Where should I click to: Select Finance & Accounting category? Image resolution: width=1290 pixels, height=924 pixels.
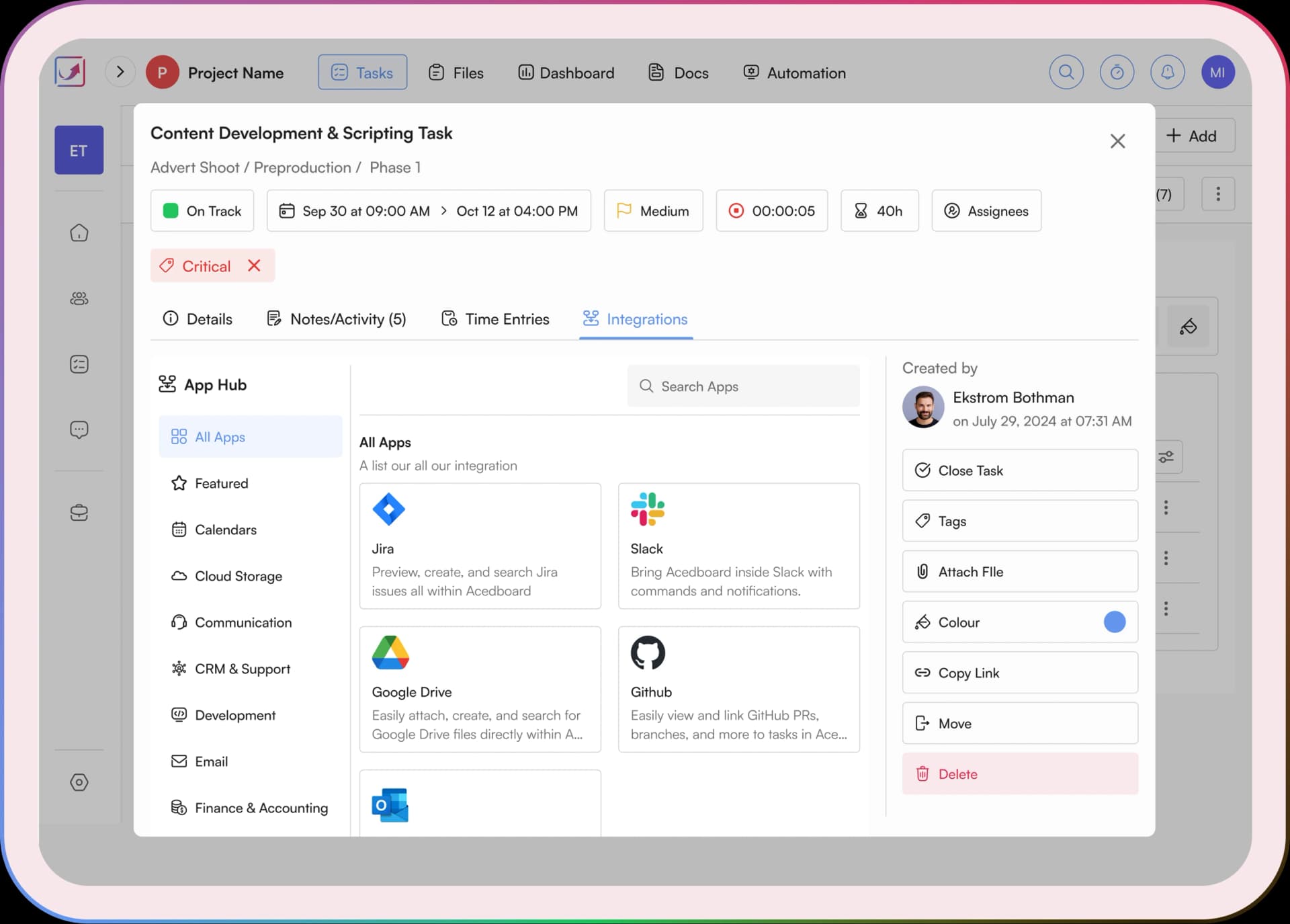251,808
